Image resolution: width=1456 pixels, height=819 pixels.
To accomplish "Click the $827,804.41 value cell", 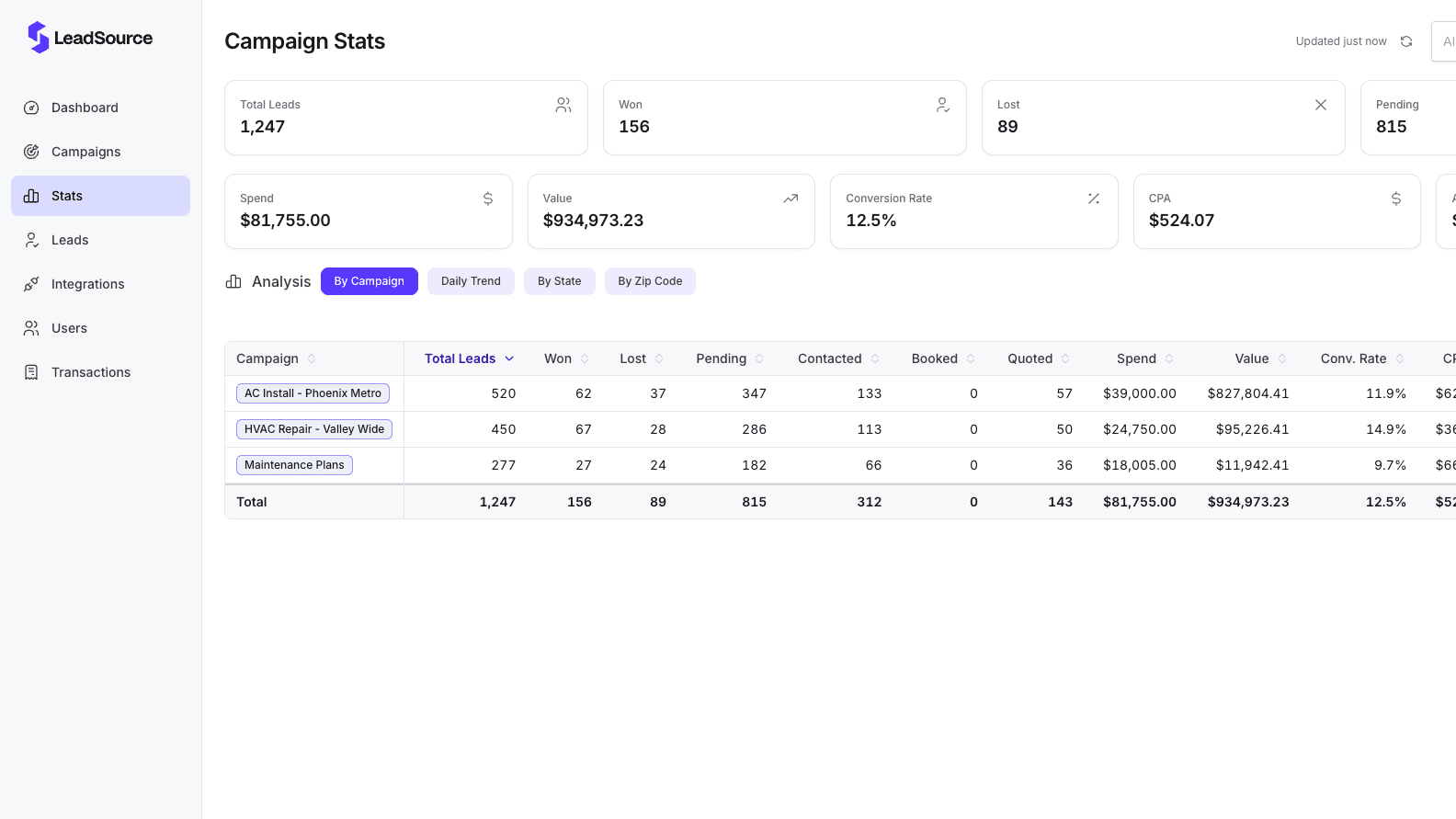I will pos(1248,393).
